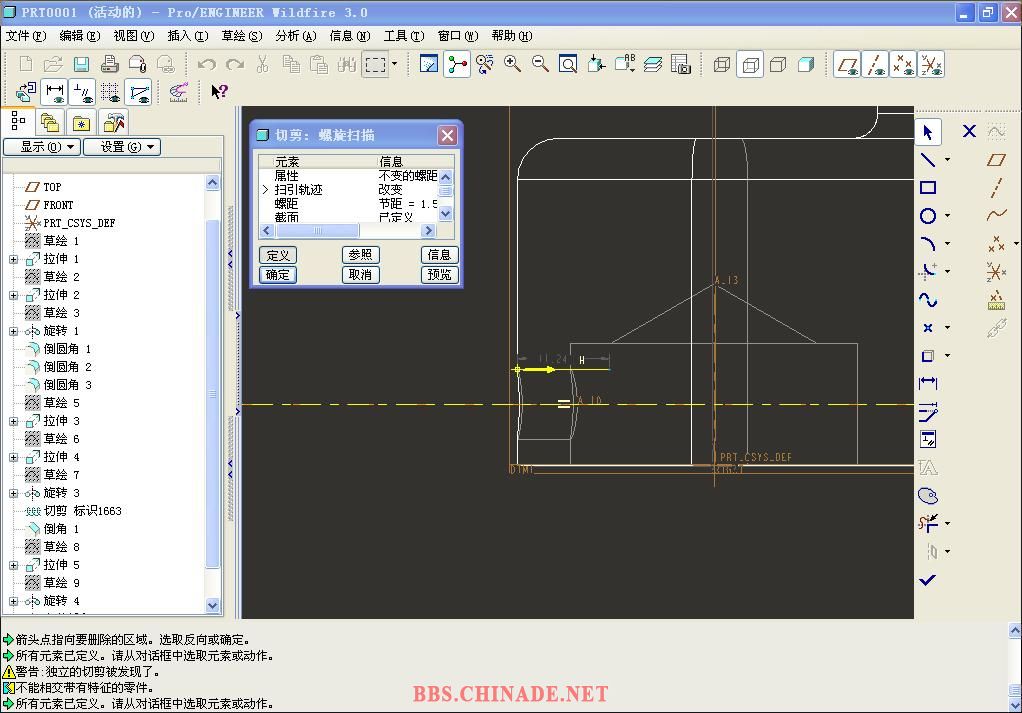1022x713 pixels.
Task: Open the 设置 dropdown in model tree
Action: click(x=121, y=147)
